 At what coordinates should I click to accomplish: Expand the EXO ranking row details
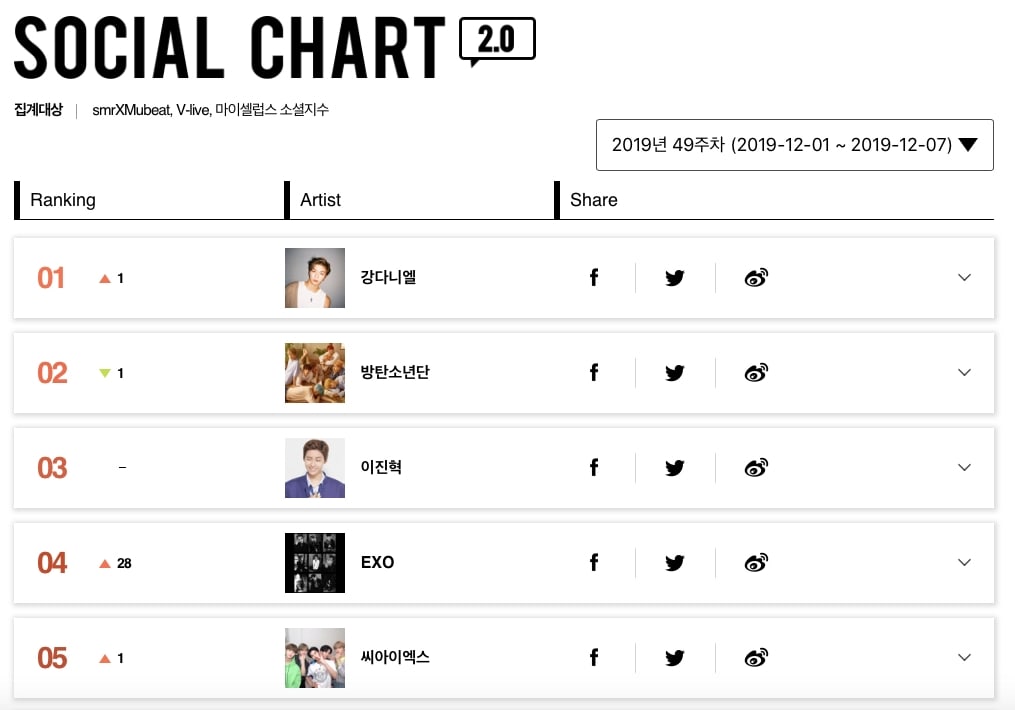pyautogui.click(x=964, y=563)
